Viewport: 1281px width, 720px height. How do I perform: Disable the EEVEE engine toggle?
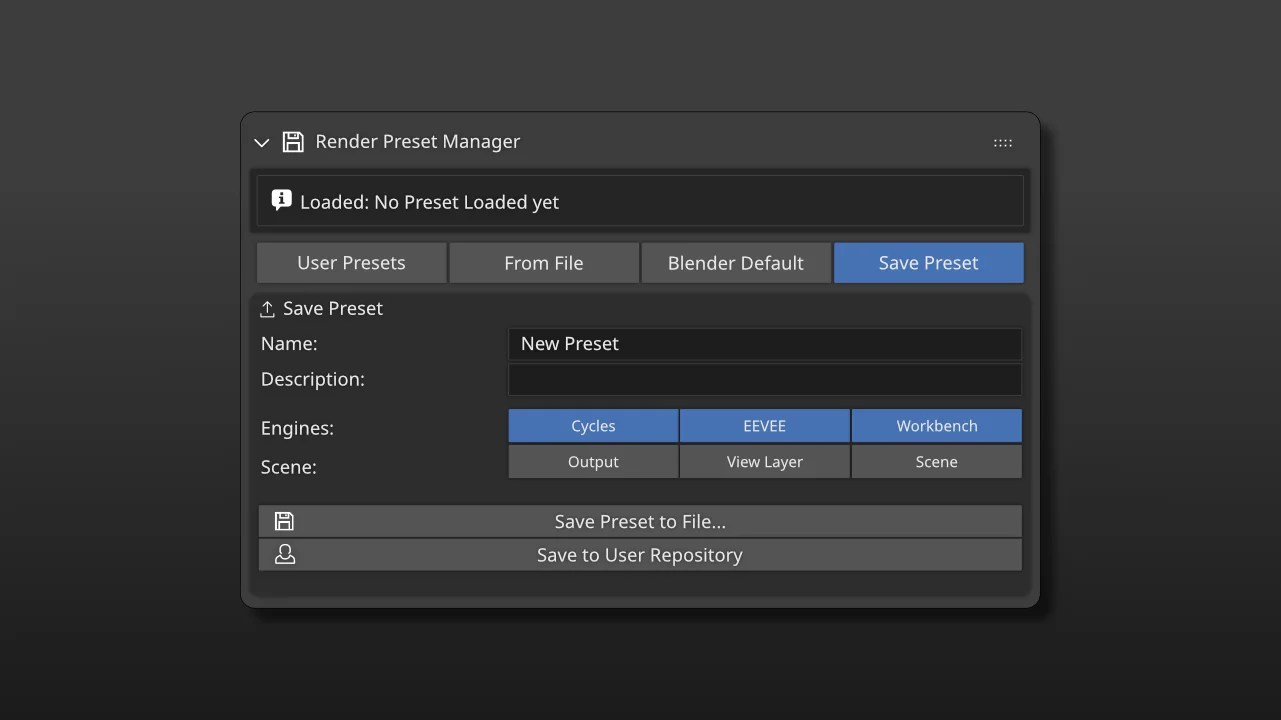764,425
